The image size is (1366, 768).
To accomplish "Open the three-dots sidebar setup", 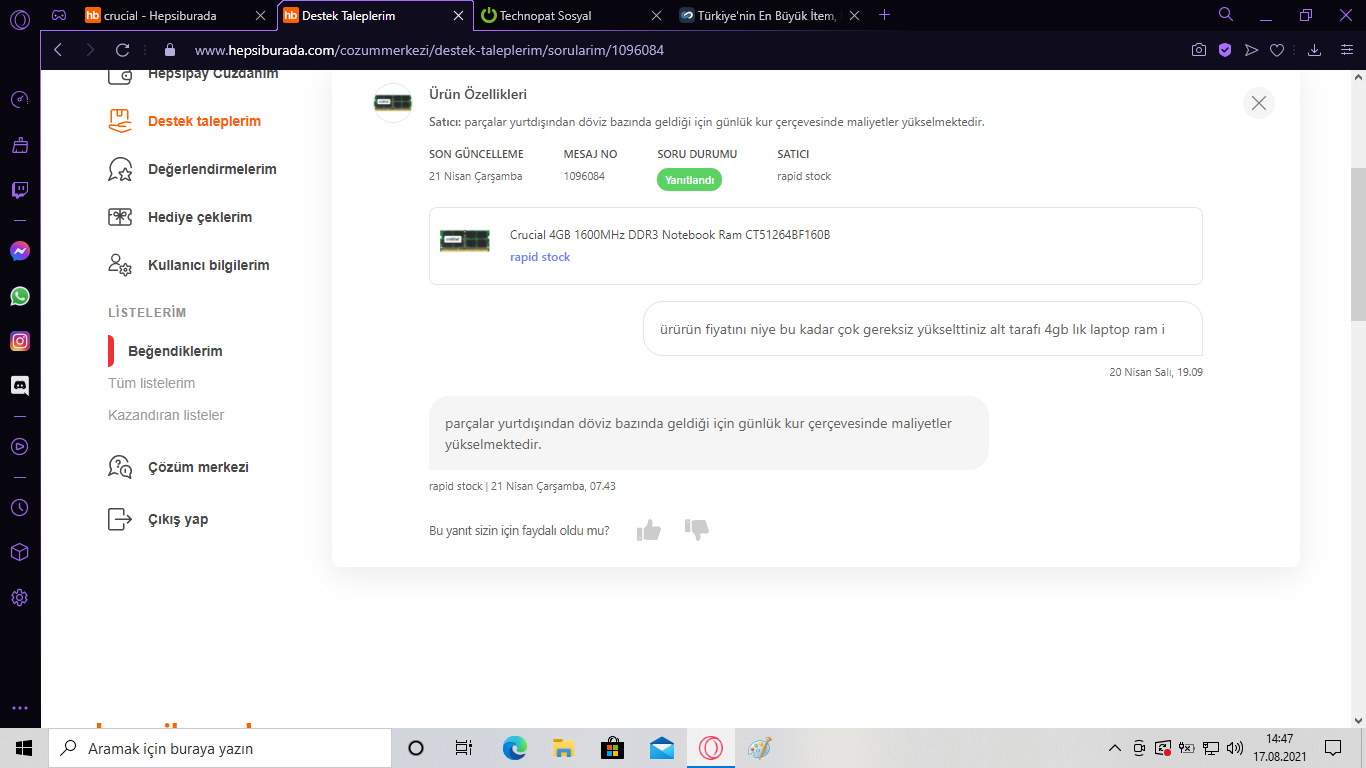I will click(20, 707).
